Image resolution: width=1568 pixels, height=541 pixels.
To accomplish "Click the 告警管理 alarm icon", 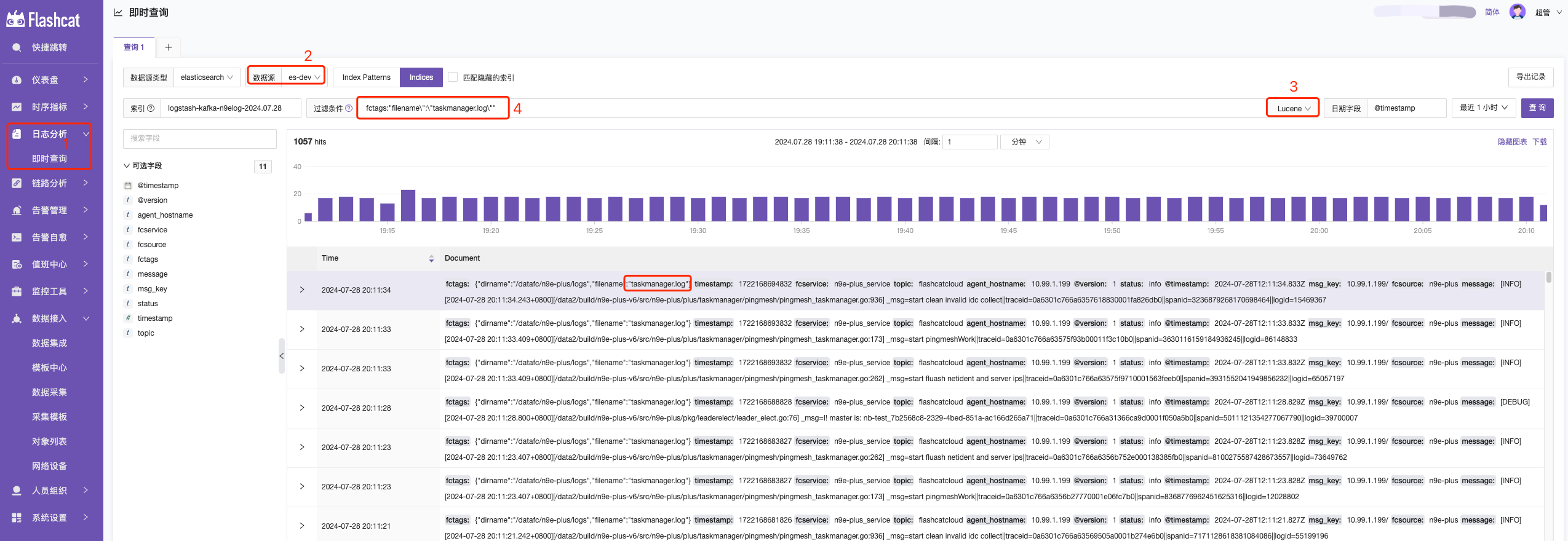I will [17, 210].
